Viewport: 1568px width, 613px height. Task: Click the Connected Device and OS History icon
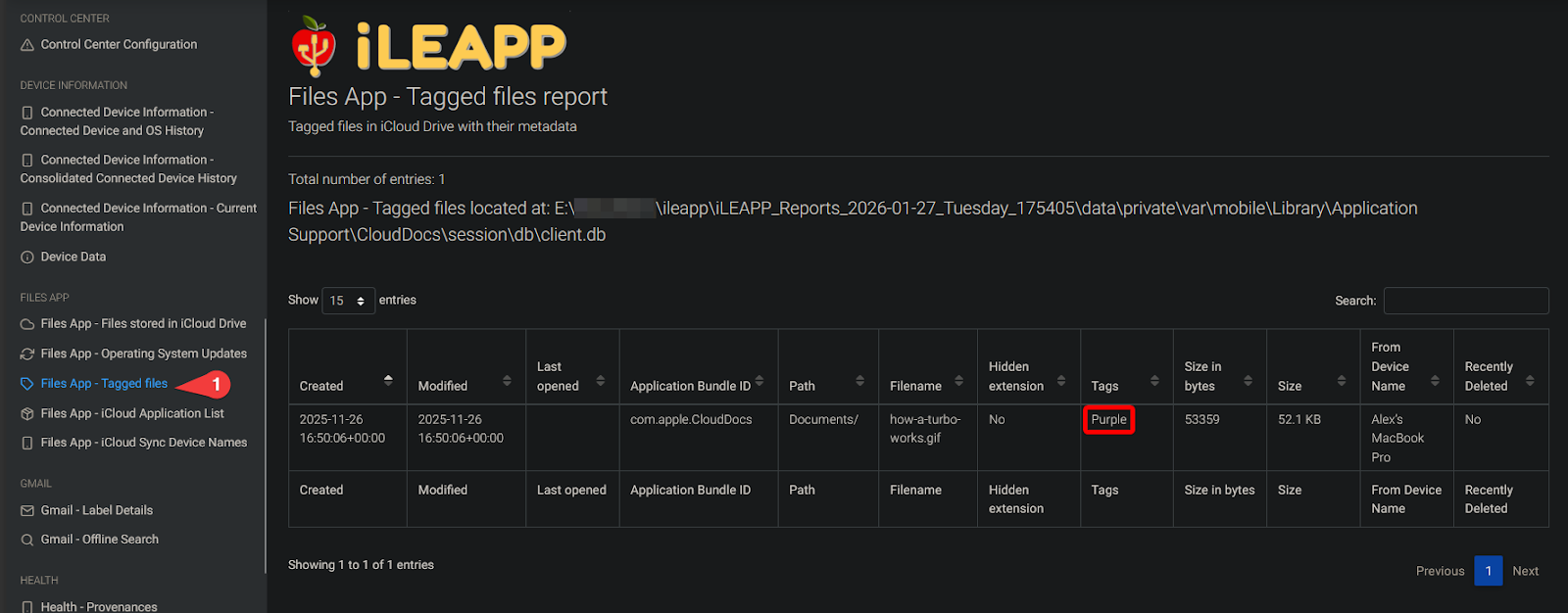pos(27,113)
